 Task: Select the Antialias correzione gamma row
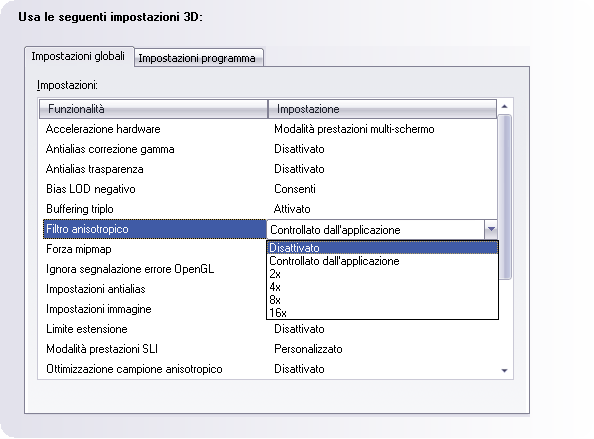[268, 149]
